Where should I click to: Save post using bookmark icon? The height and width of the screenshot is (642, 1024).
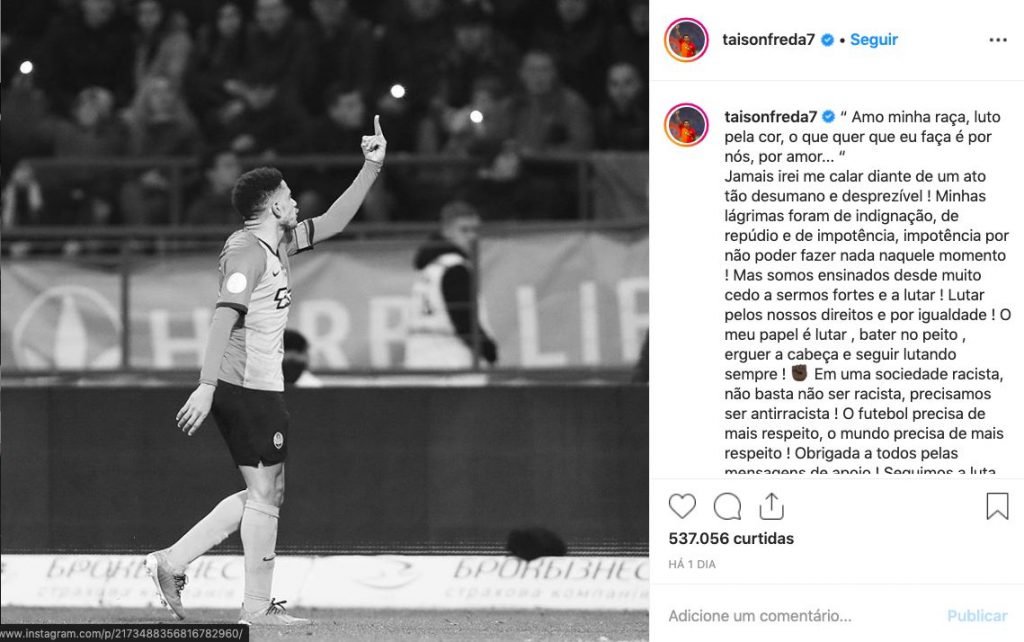coord(997,506)
